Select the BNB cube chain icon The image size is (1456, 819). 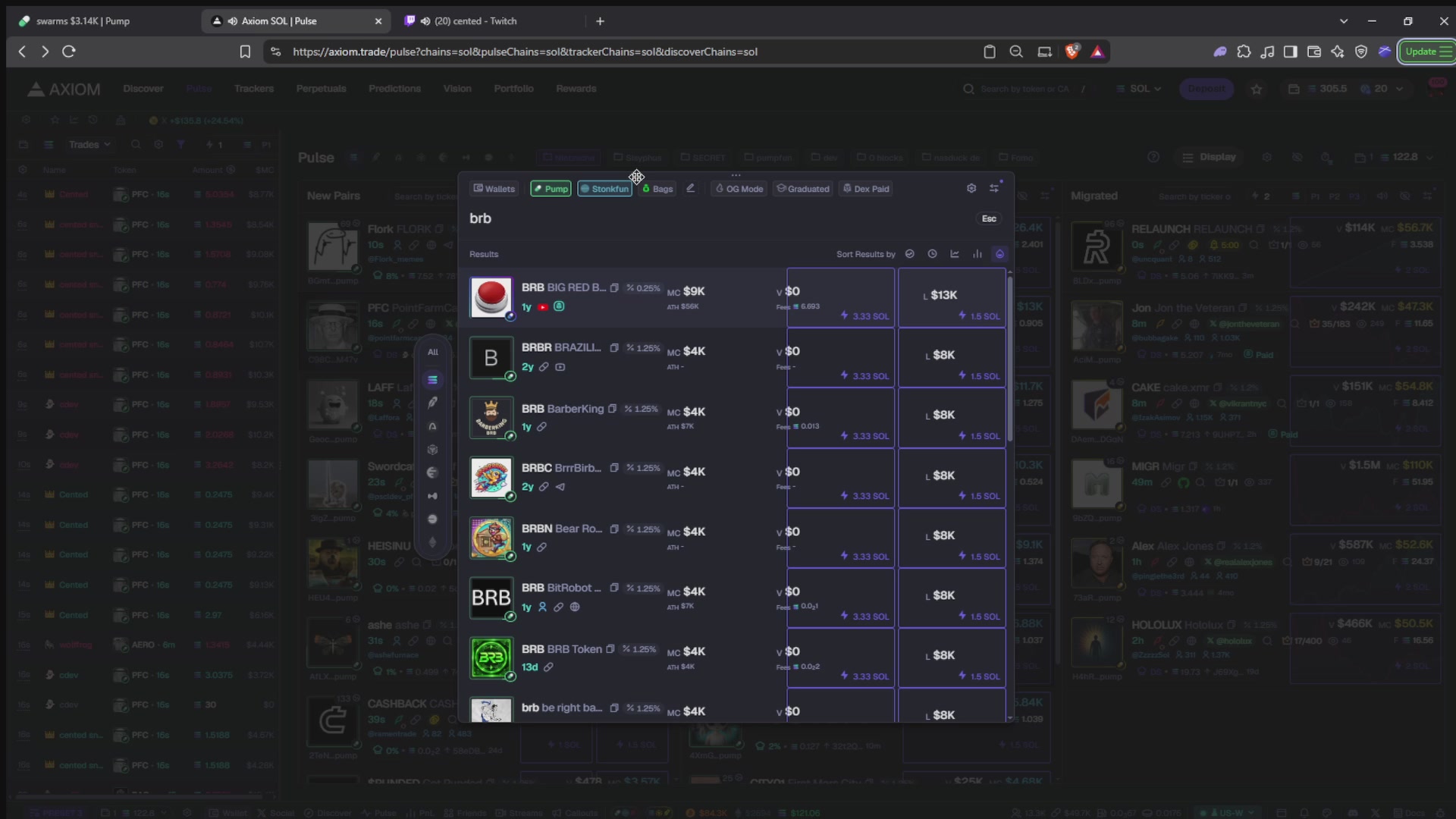click(432, 450)
